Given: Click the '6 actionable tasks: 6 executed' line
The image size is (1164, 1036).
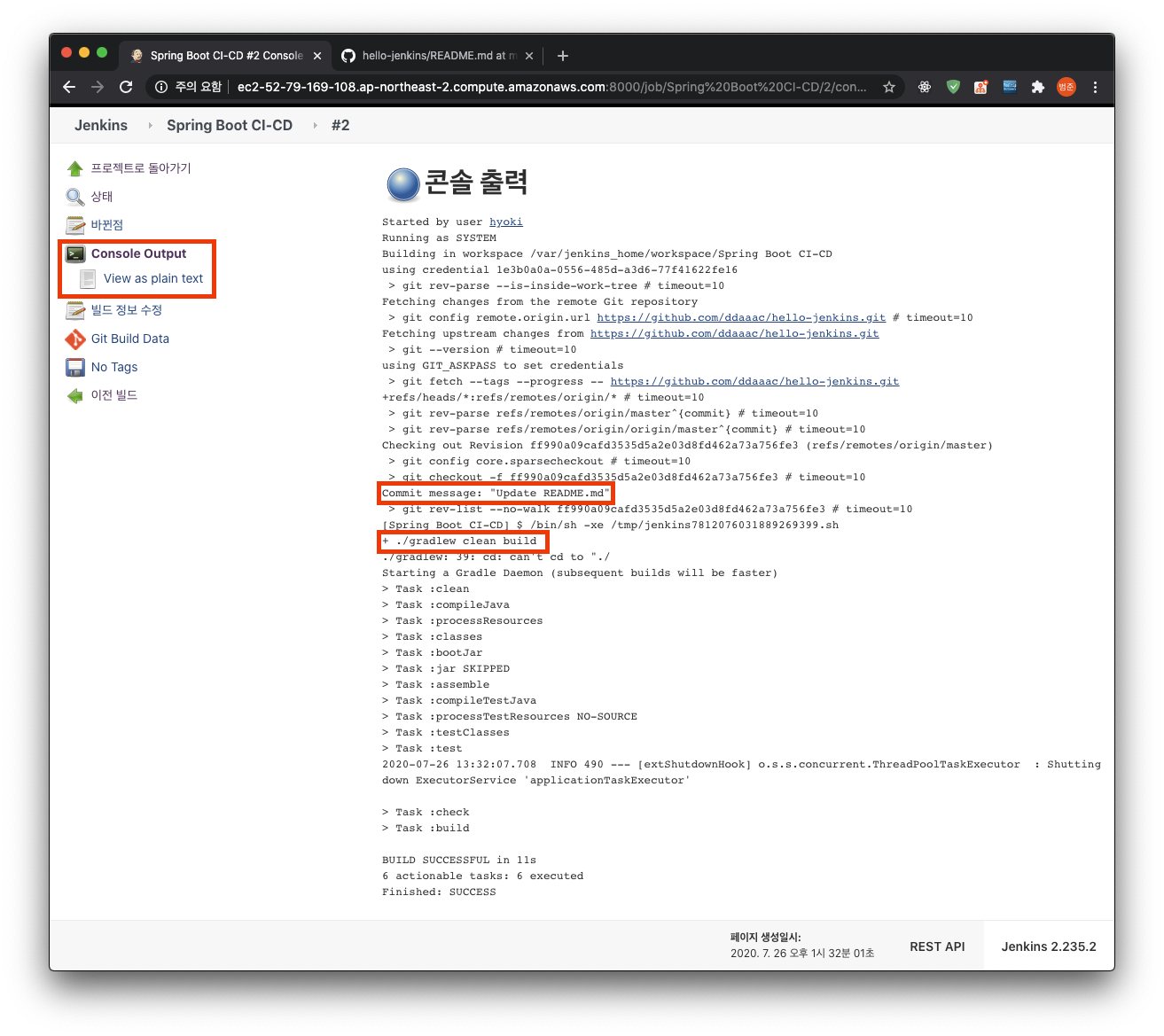Looking at the screenshot, I should [483, 876].
